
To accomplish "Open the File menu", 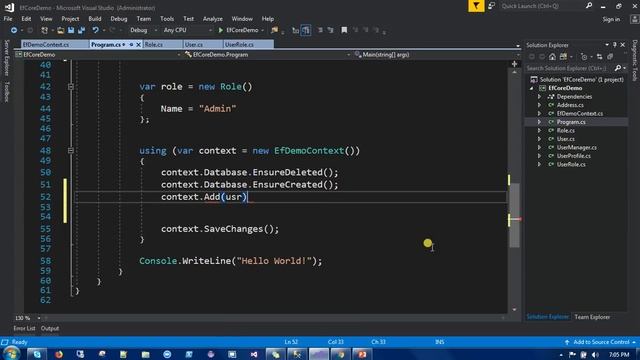I will pyautogui.click(x=8, y=19).
